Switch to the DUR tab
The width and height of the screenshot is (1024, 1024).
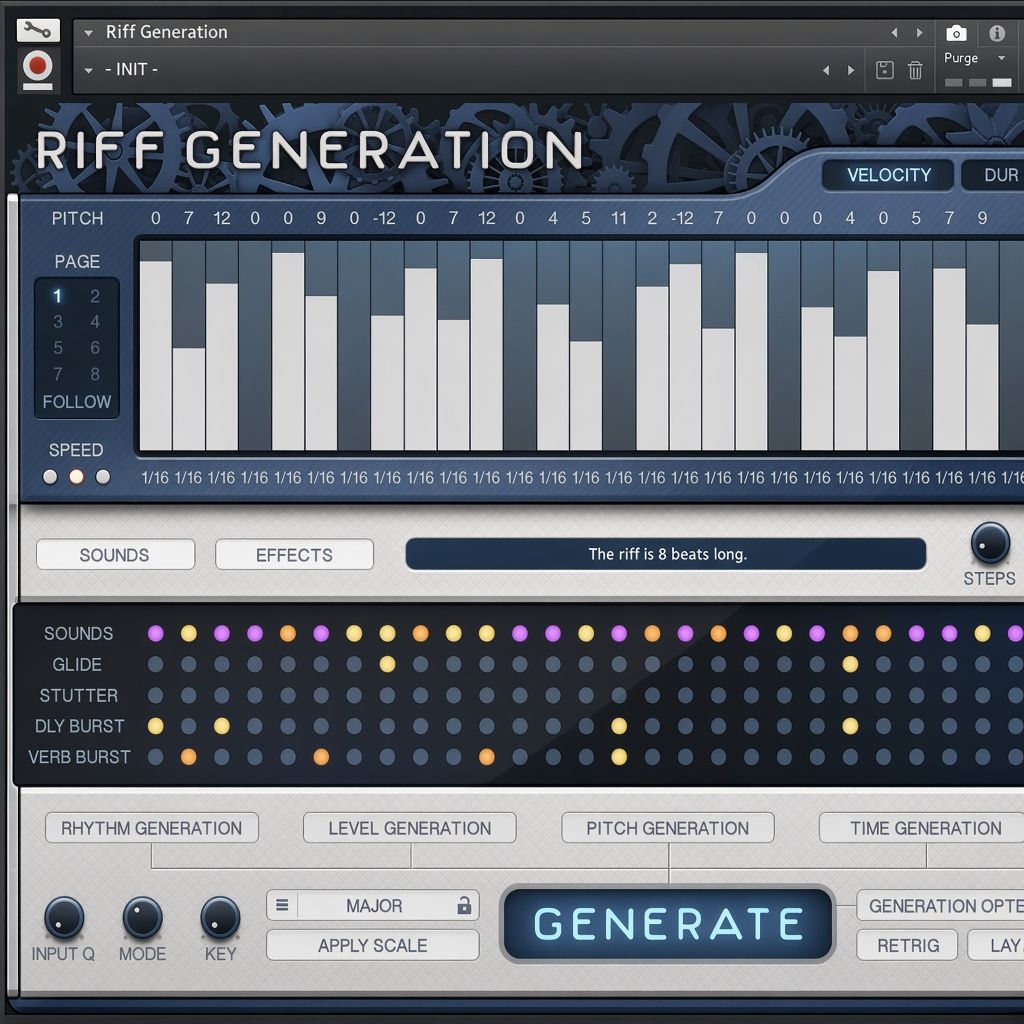pyautogui.click(x=994, y=175)
